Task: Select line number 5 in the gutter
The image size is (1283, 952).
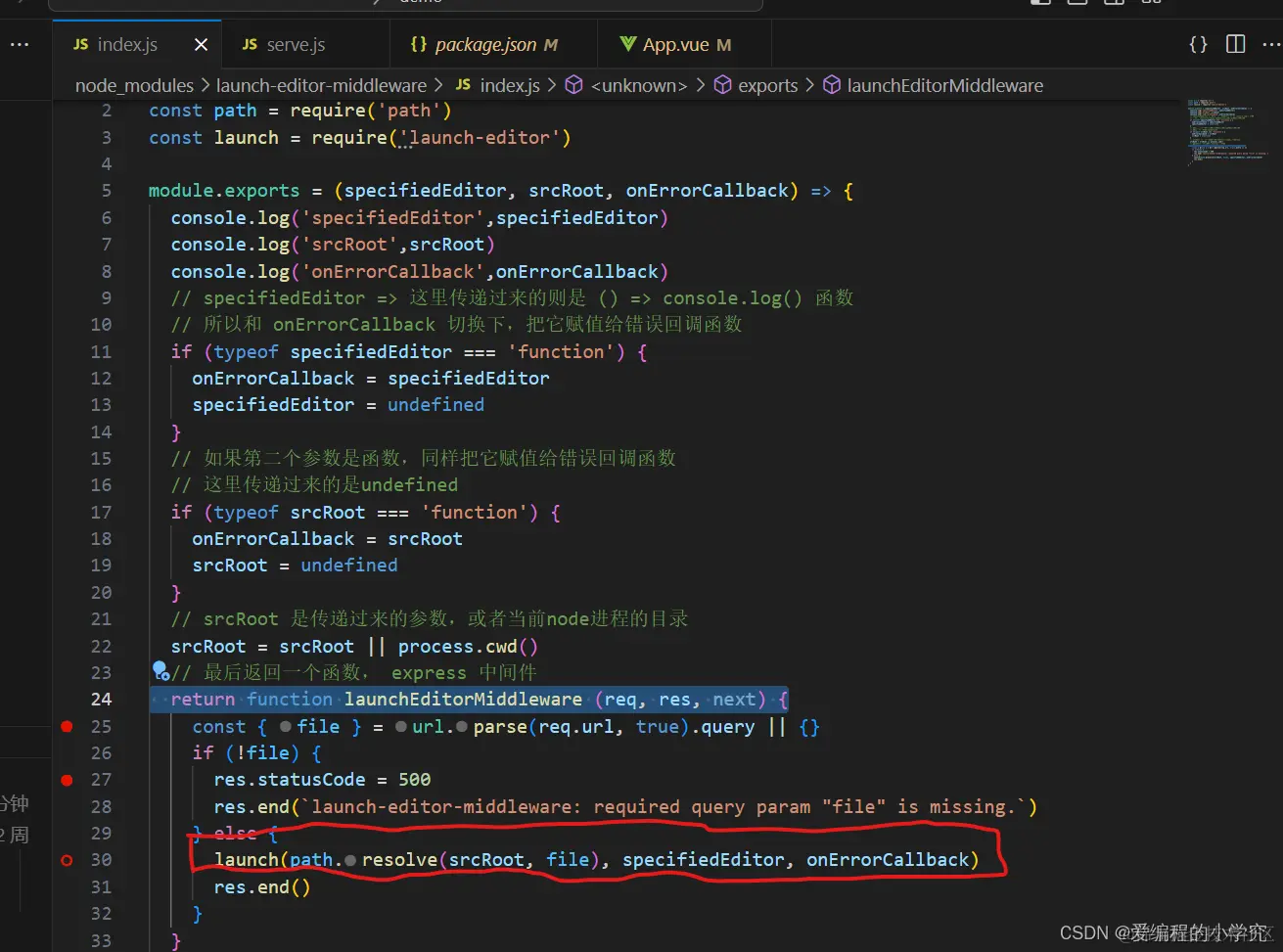Action: (x=107, y=191)
